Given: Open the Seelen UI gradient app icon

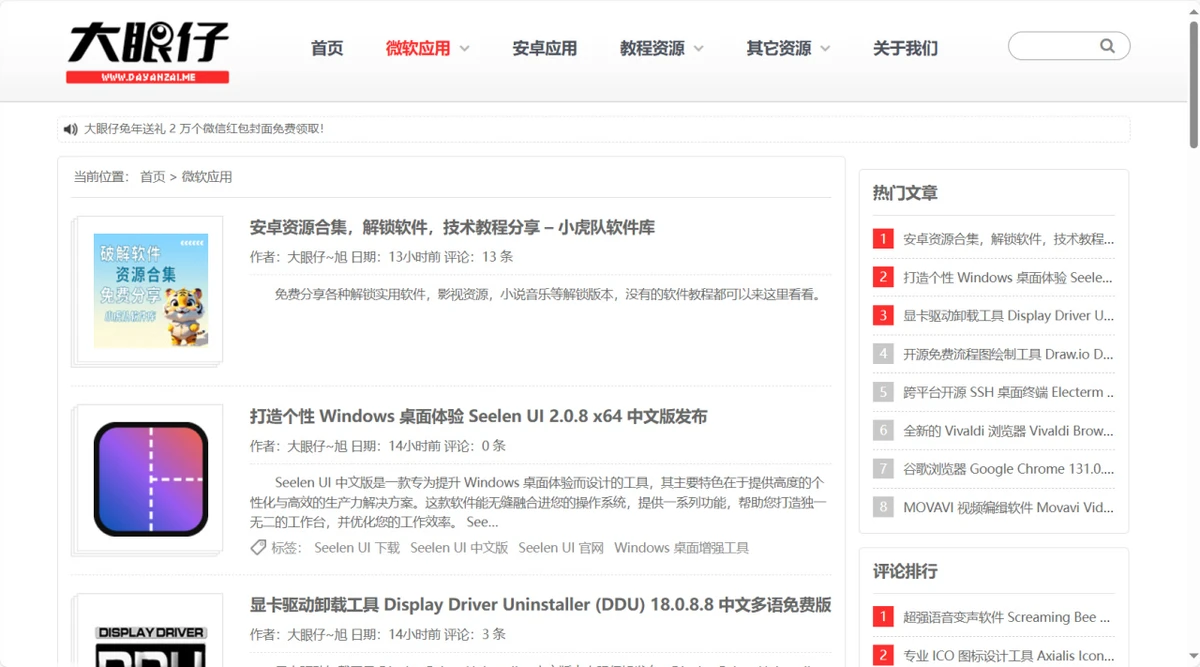Looking at the screenshot, I should click(151, 479).
